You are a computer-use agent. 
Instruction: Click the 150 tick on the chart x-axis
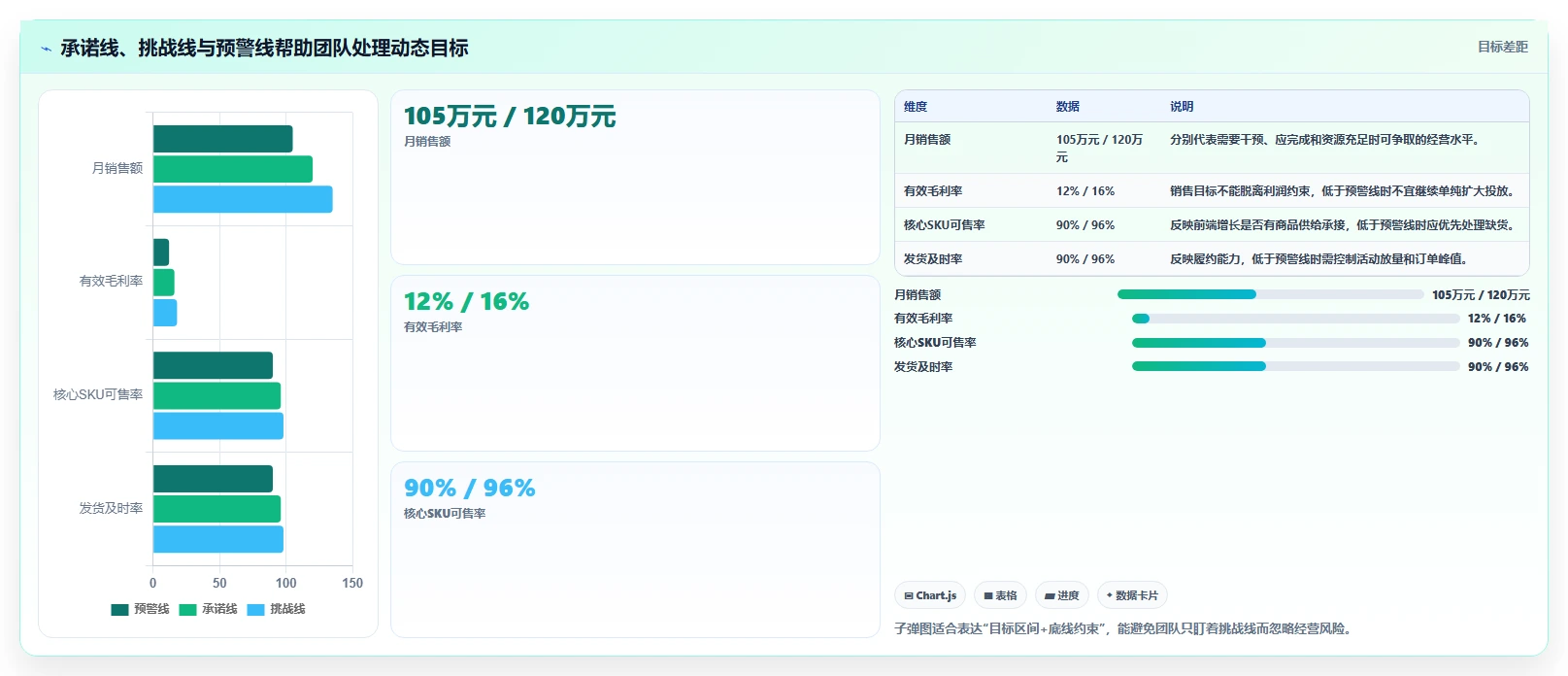tap(352, 583)
